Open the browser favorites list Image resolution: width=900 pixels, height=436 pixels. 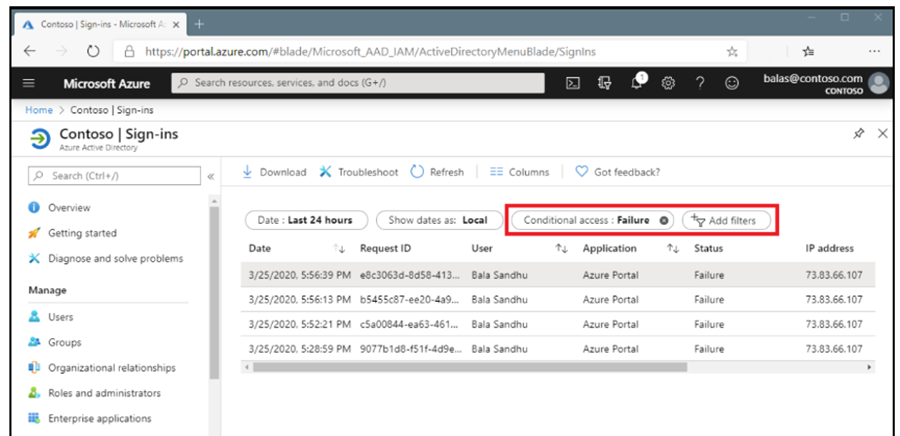click(x=809, y=52)
